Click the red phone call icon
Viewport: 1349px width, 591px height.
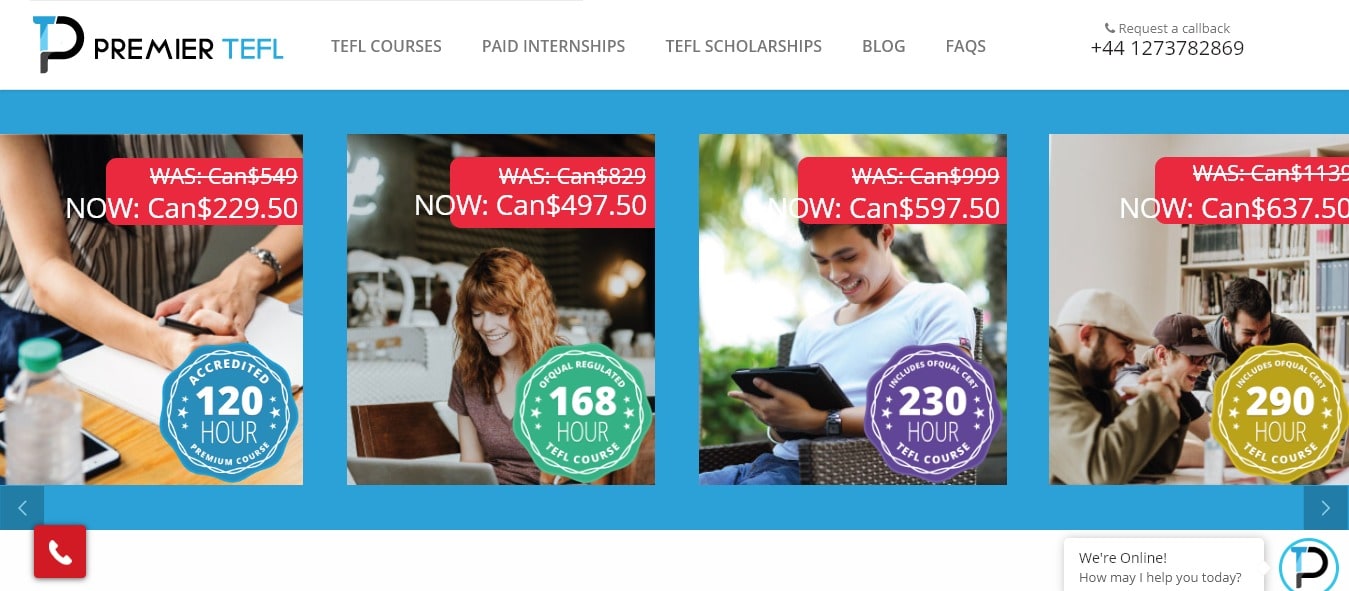60,552
